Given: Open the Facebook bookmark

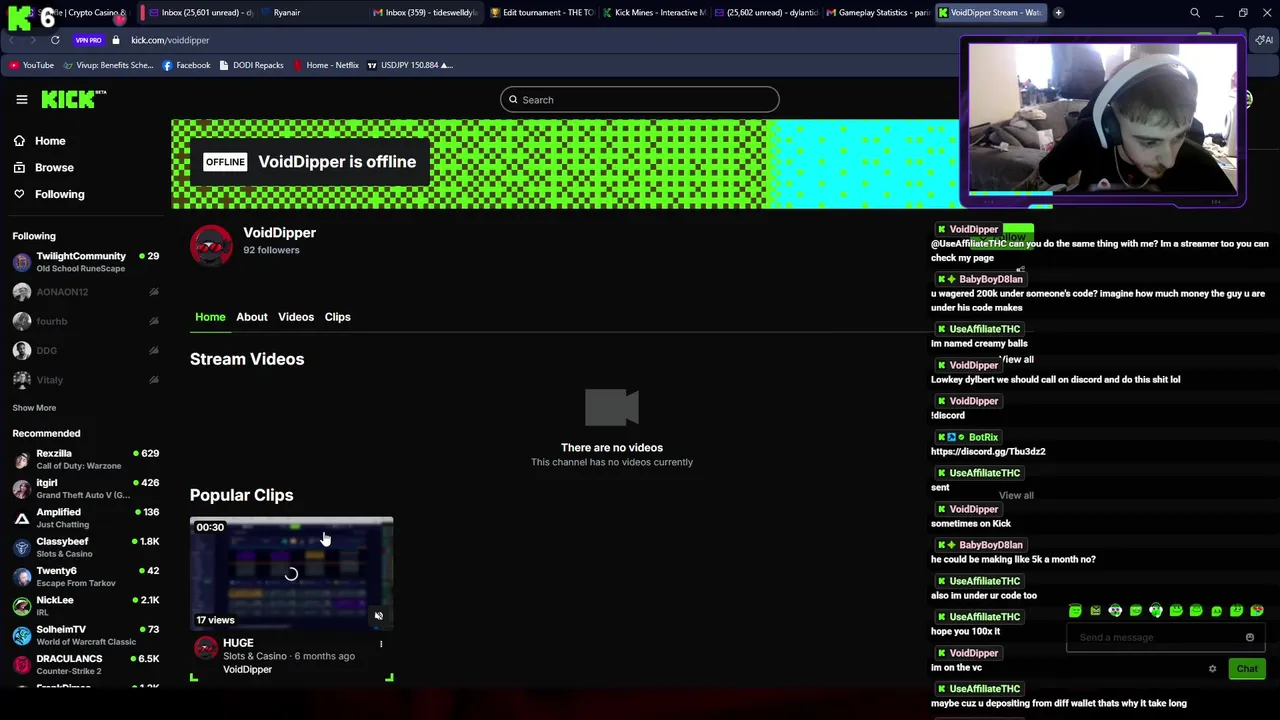Looking at the screenshot, I should 186,65.
